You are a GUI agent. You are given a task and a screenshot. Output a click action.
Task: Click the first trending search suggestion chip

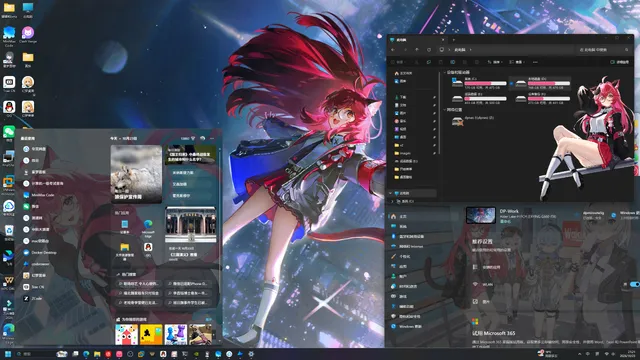coord(138,284)
